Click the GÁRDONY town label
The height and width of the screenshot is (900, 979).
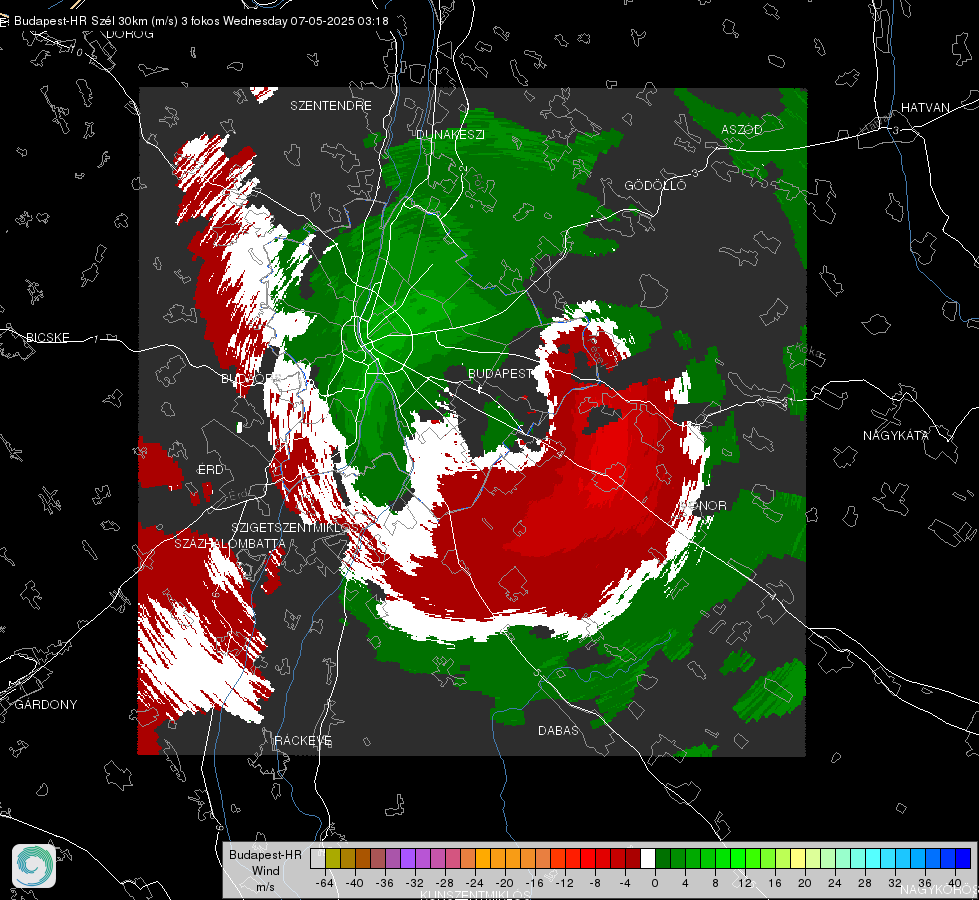tap(46, 705)
